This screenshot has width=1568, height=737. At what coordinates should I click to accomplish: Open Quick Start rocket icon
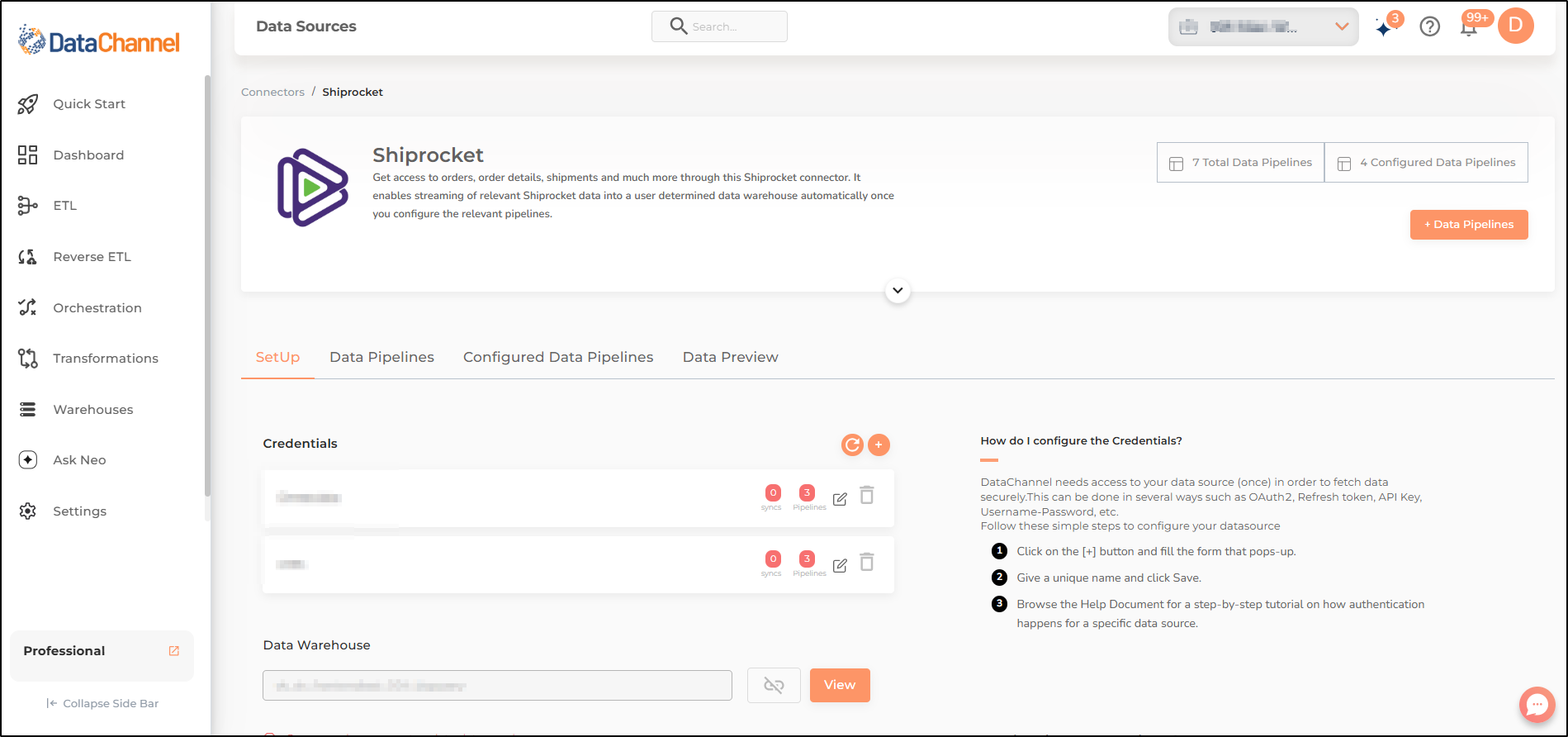pos(28,104)
